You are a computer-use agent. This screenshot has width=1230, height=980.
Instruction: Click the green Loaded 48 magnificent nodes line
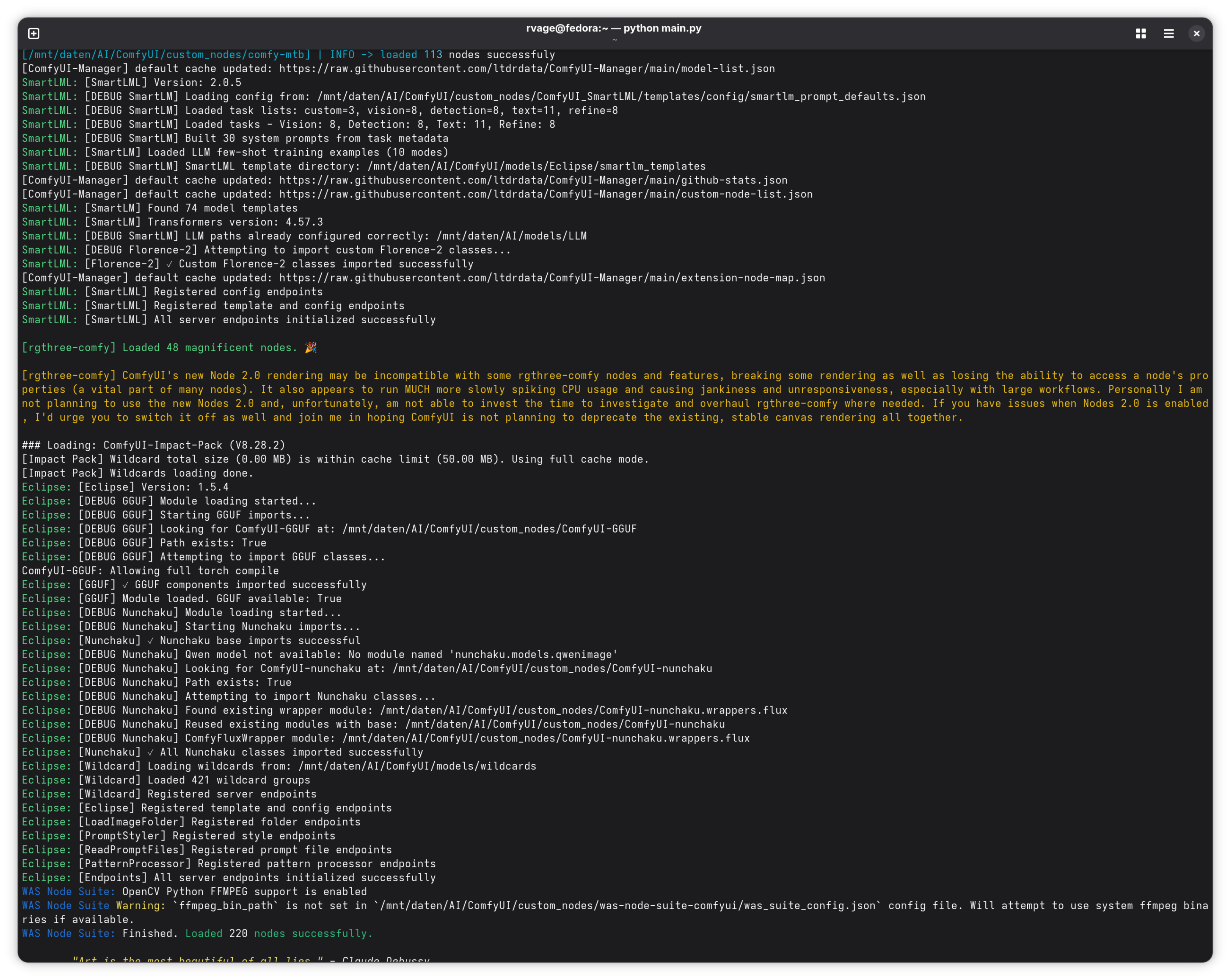[x=160, y=347]
